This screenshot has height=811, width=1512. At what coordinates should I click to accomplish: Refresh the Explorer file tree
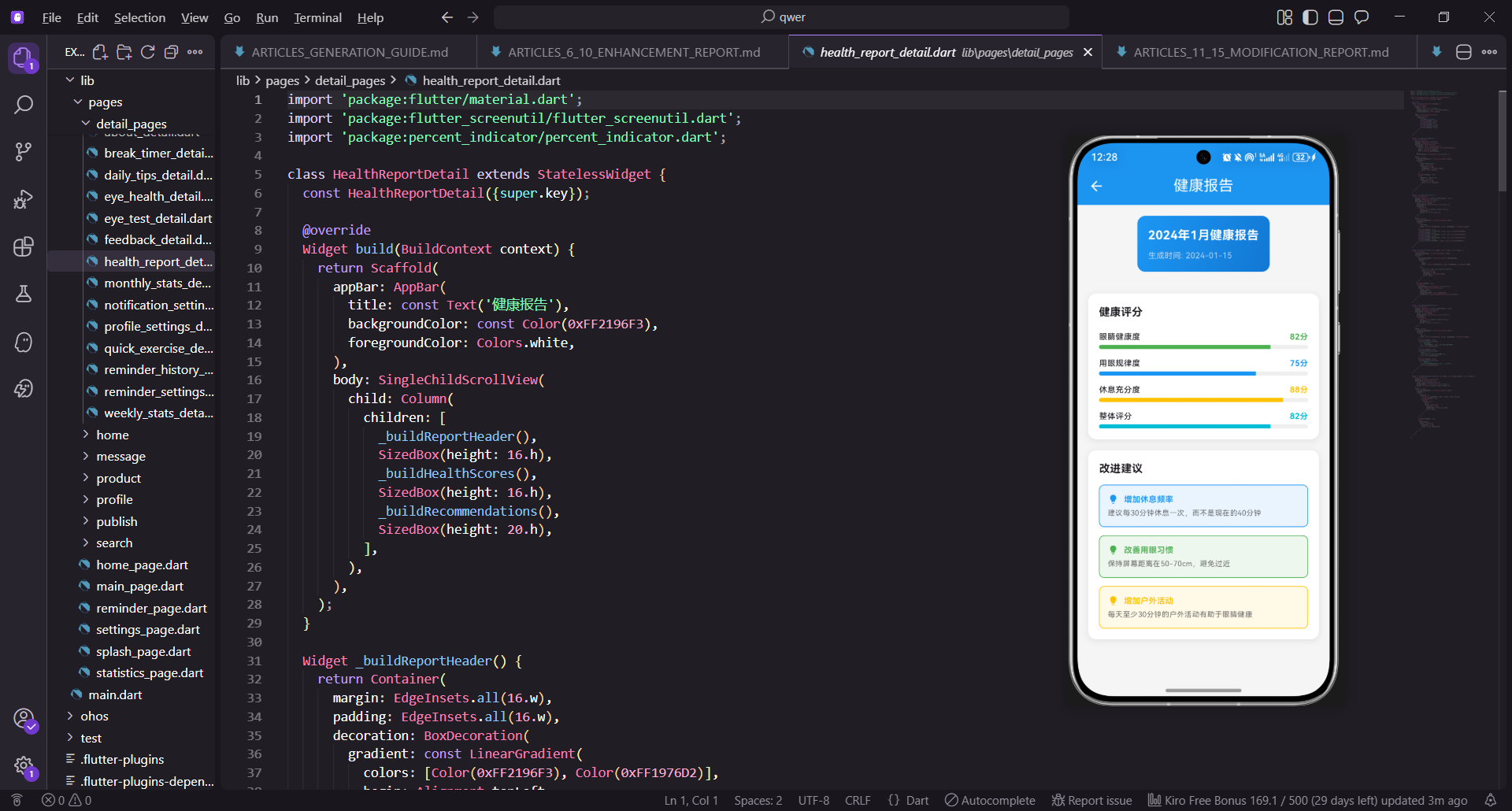click(x=147, y=52)
